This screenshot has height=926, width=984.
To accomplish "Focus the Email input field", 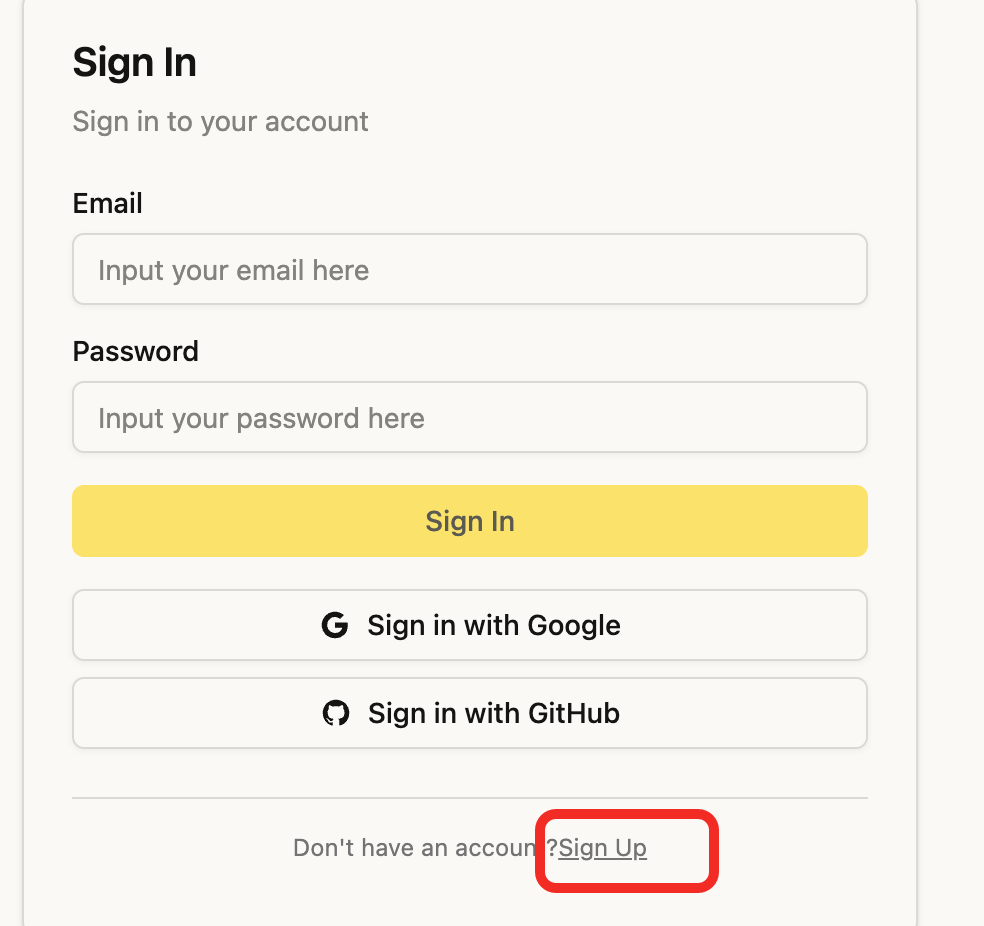I will (x=469, y=270).
